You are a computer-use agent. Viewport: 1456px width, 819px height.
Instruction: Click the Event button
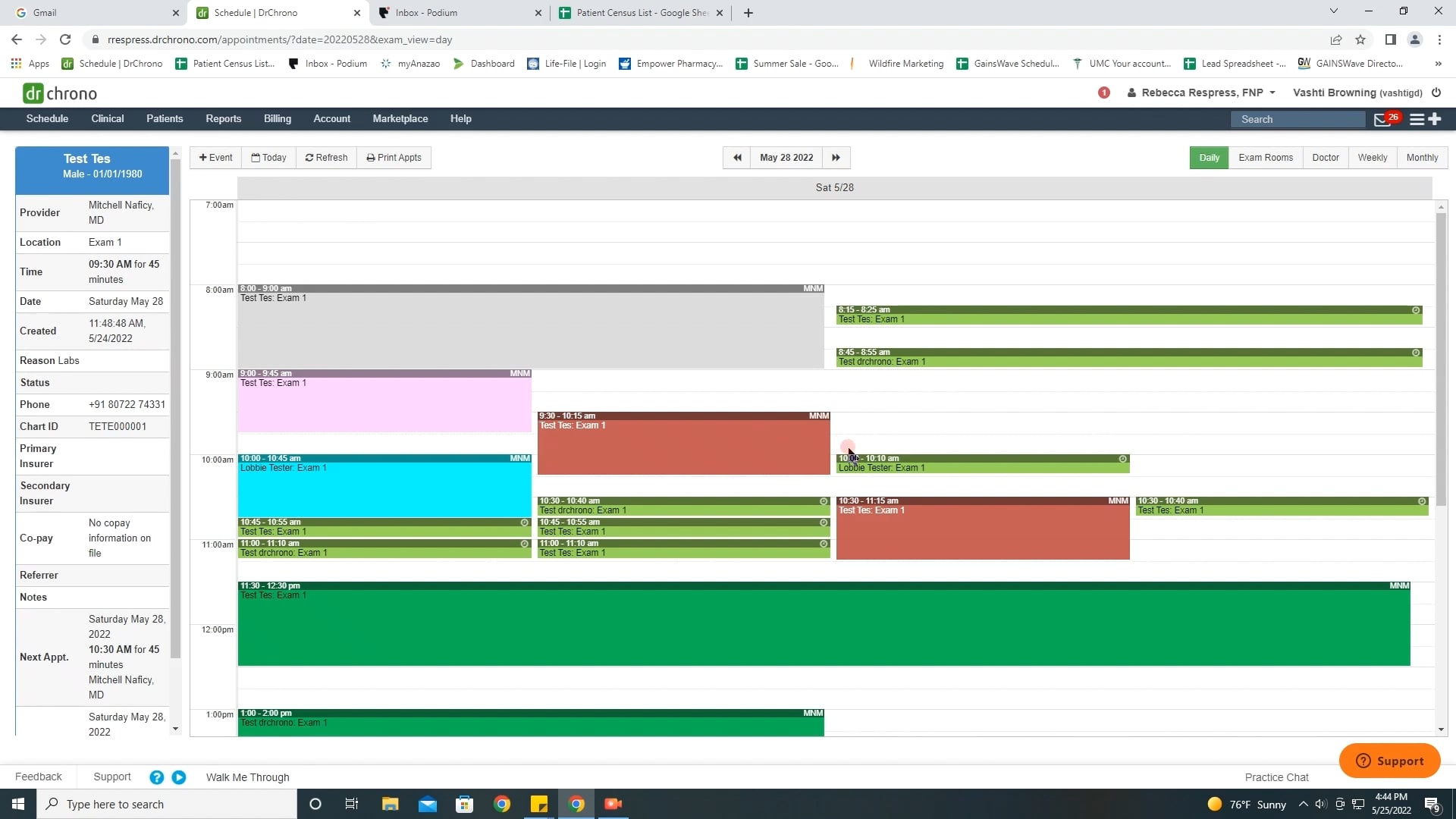(x=216, y=158)
